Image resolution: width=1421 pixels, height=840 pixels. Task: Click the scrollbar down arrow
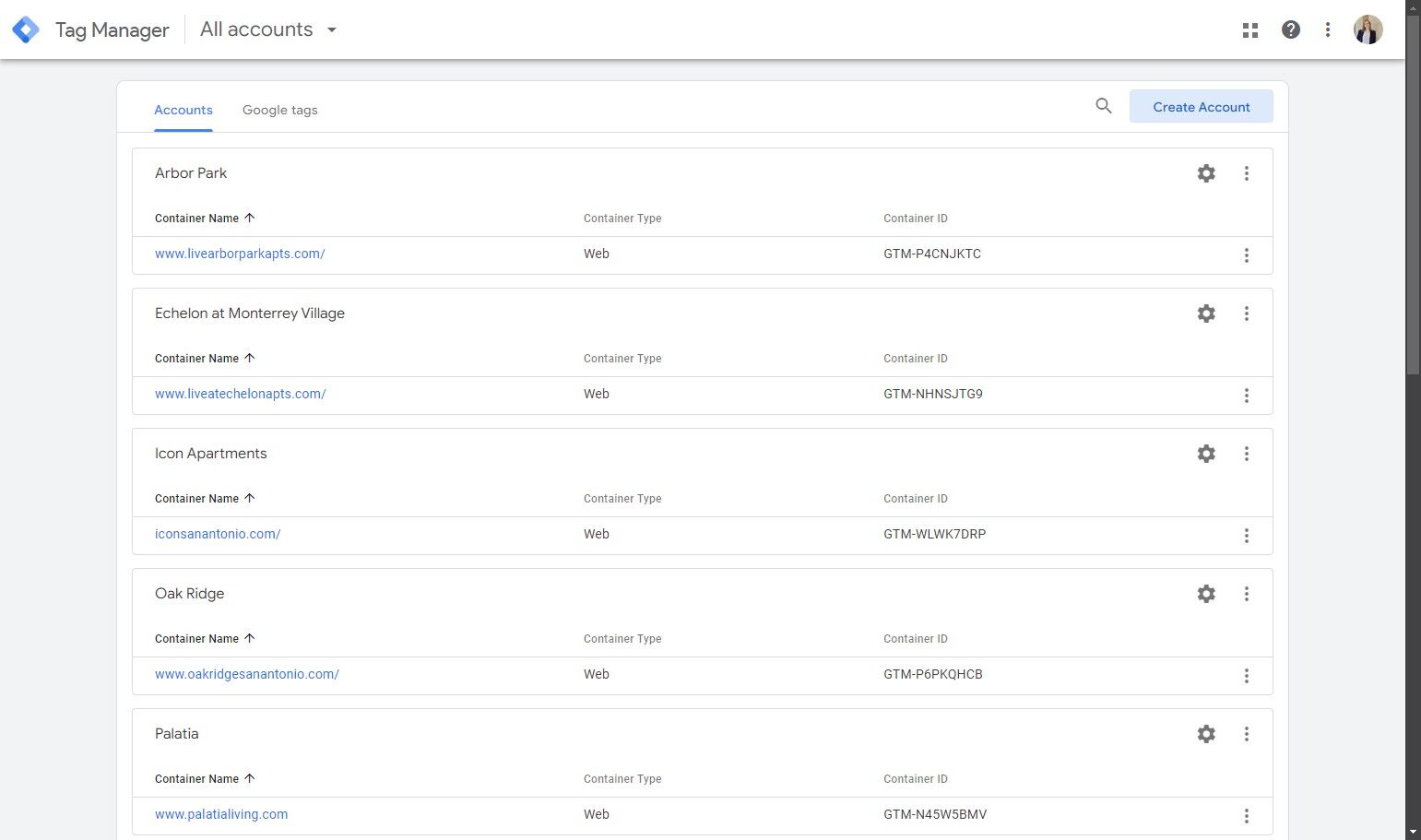[x=1413, y=833]
